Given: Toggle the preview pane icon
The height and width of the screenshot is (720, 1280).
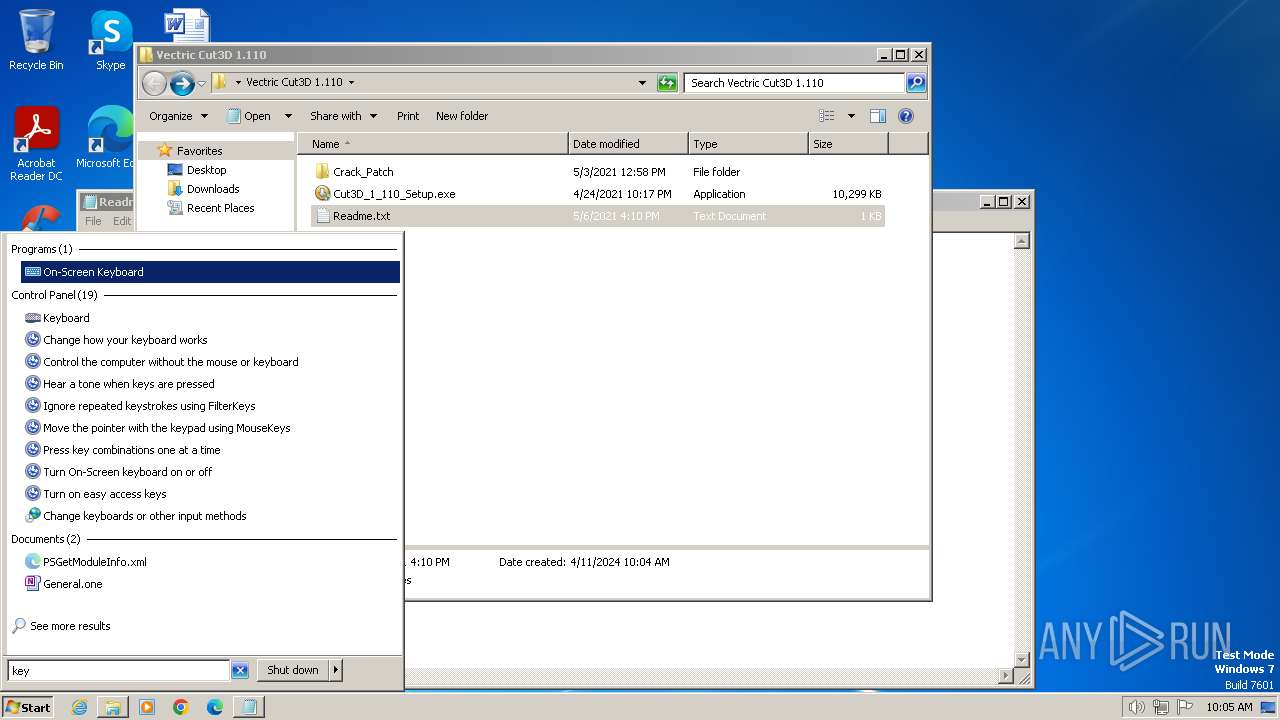Looking at the screenshot, I should (878, 116).
